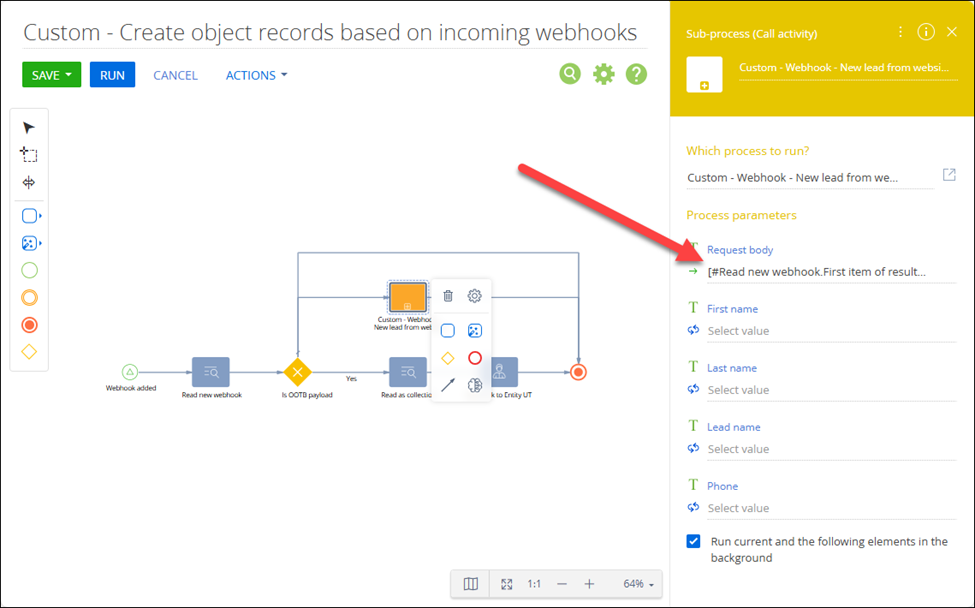
Task: Expand the SAVE button dropdown
Action: [69, 75]
